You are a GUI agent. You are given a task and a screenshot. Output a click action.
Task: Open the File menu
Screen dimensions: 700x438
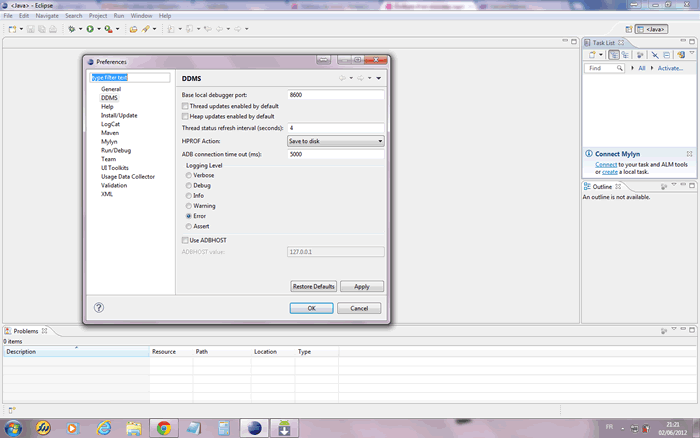coord(8,16)
